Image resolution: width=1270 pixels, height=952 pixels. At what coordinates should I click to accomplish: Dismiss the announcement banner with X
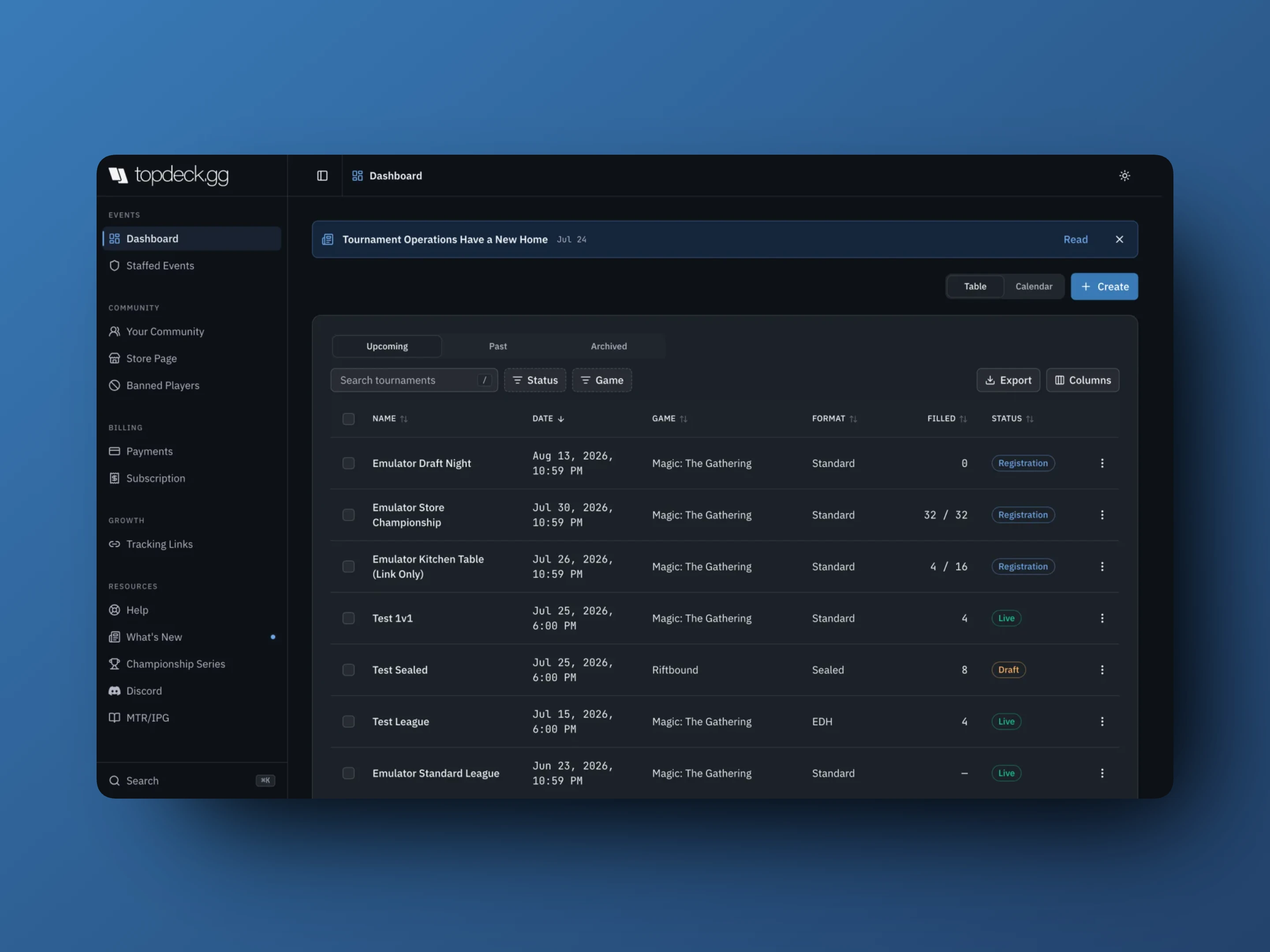[1119, 239]
